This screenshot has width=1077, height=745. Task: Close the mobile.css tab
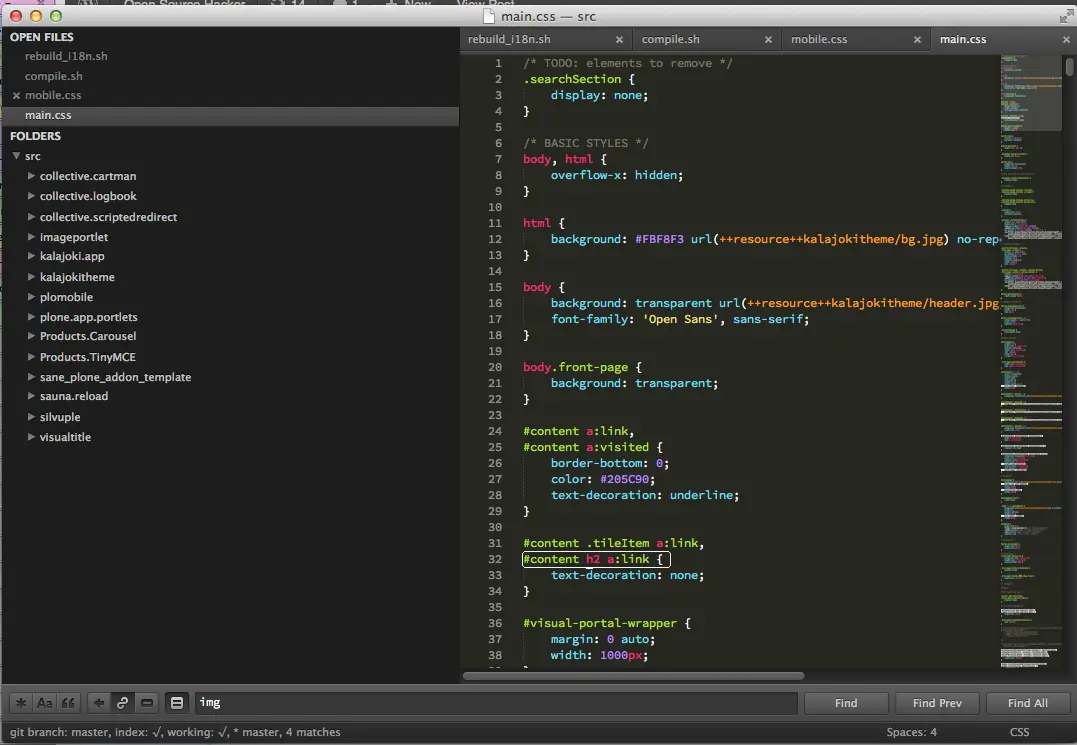coord(917,40)
